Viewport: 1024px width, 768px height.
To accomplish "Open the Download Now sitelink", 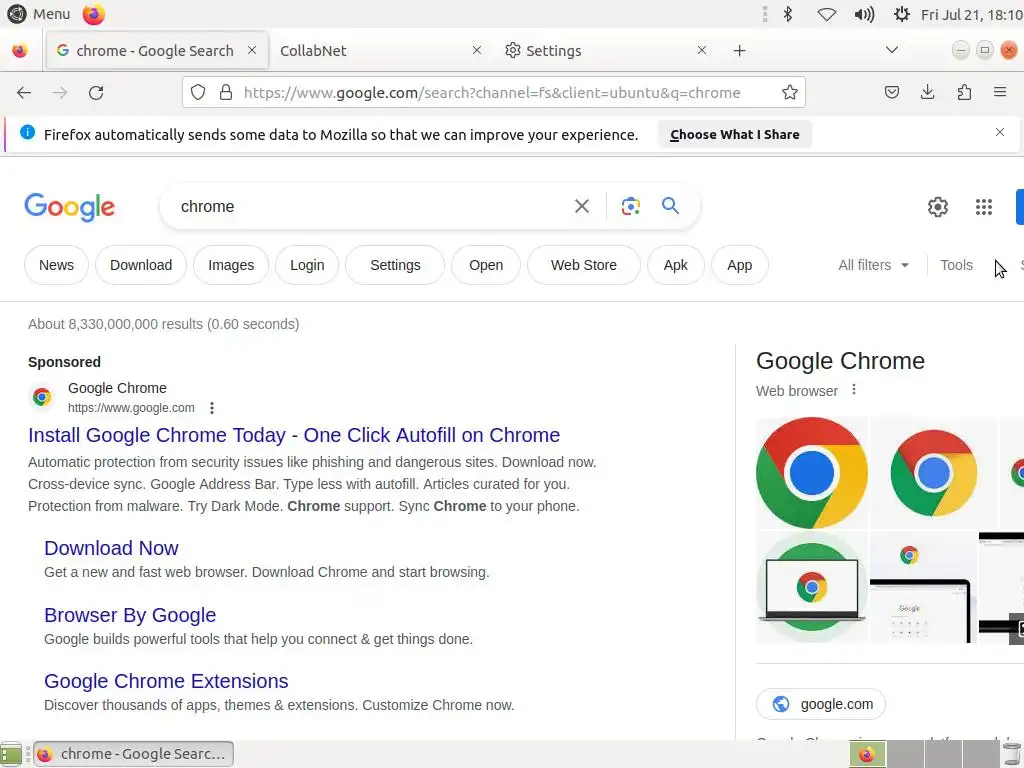I will point(111,548).
